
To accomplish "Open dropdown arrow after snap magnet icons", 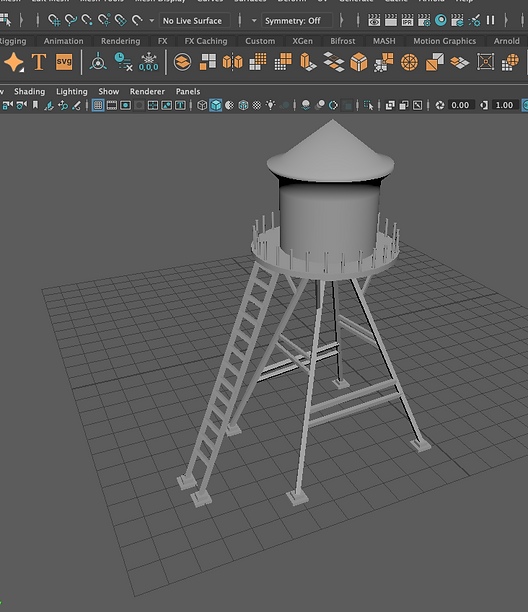I will (x=152, y=21).
